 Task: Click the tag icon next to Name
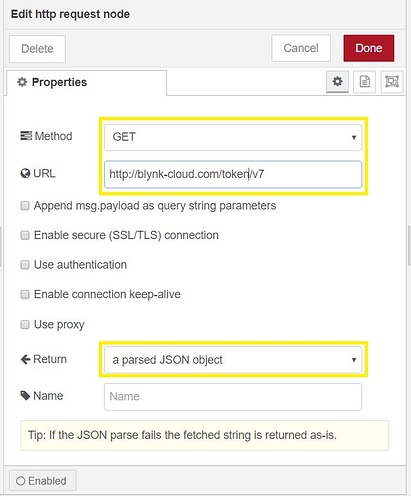(25, 396)
